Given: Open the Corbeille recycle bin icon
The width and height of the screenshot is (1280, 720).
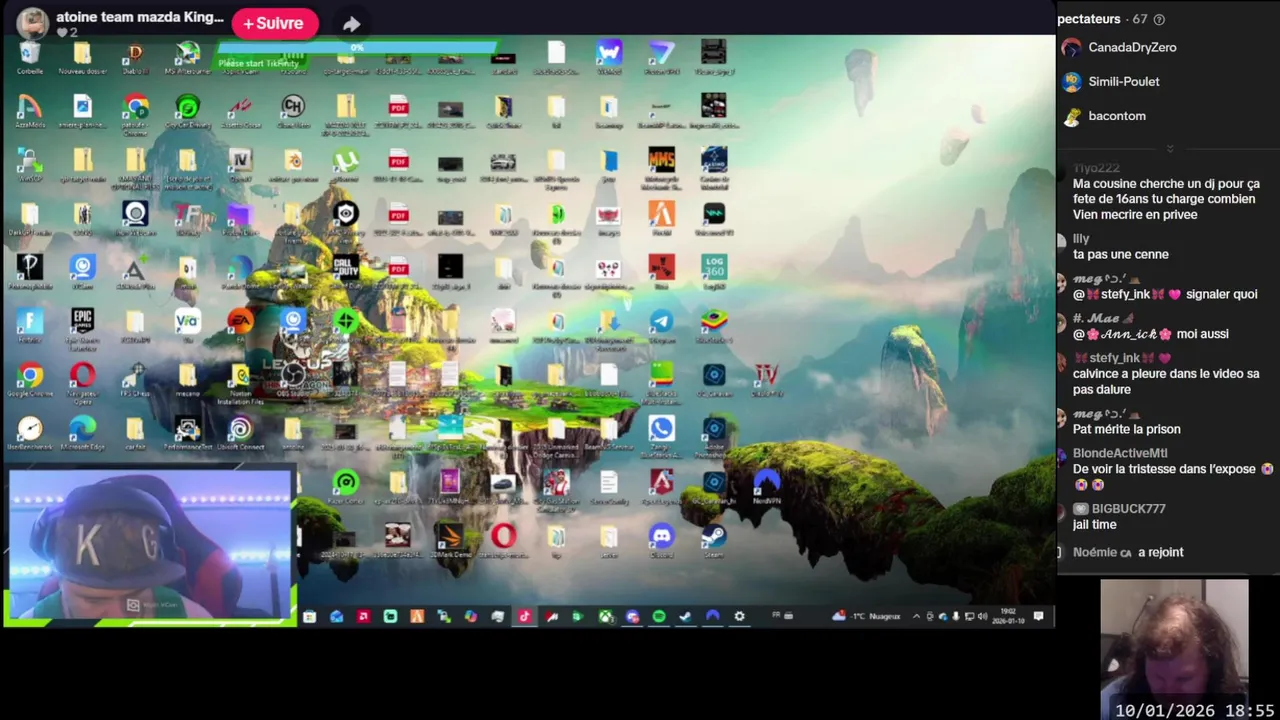Looking at the screenshot, I should 30,58.
